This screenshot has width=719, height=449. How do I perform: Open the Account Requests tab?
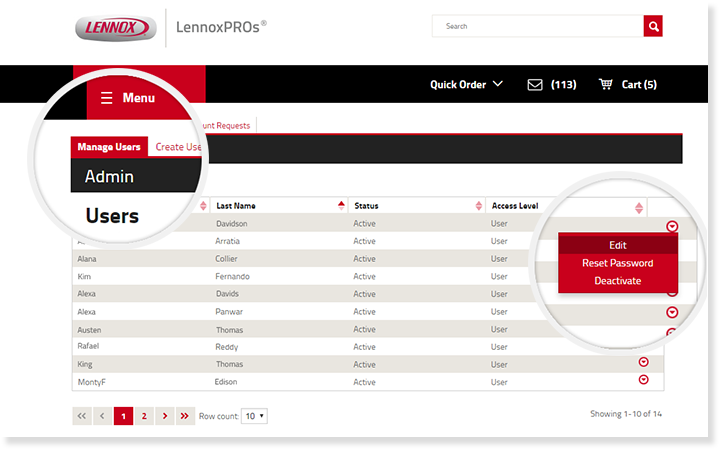[226, 125]
